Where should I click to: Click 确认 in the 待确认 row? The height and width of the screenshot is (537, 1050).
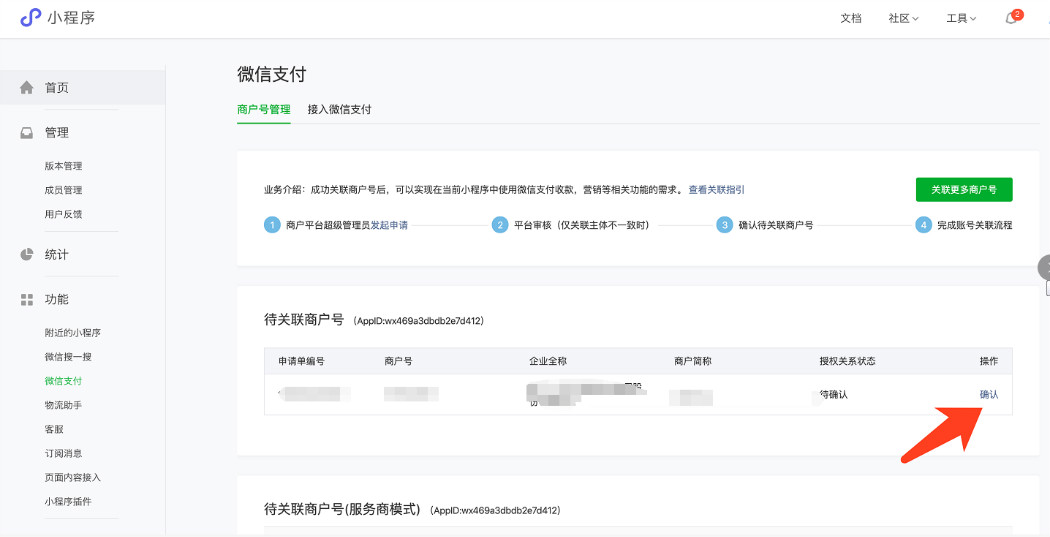[989, 394]
